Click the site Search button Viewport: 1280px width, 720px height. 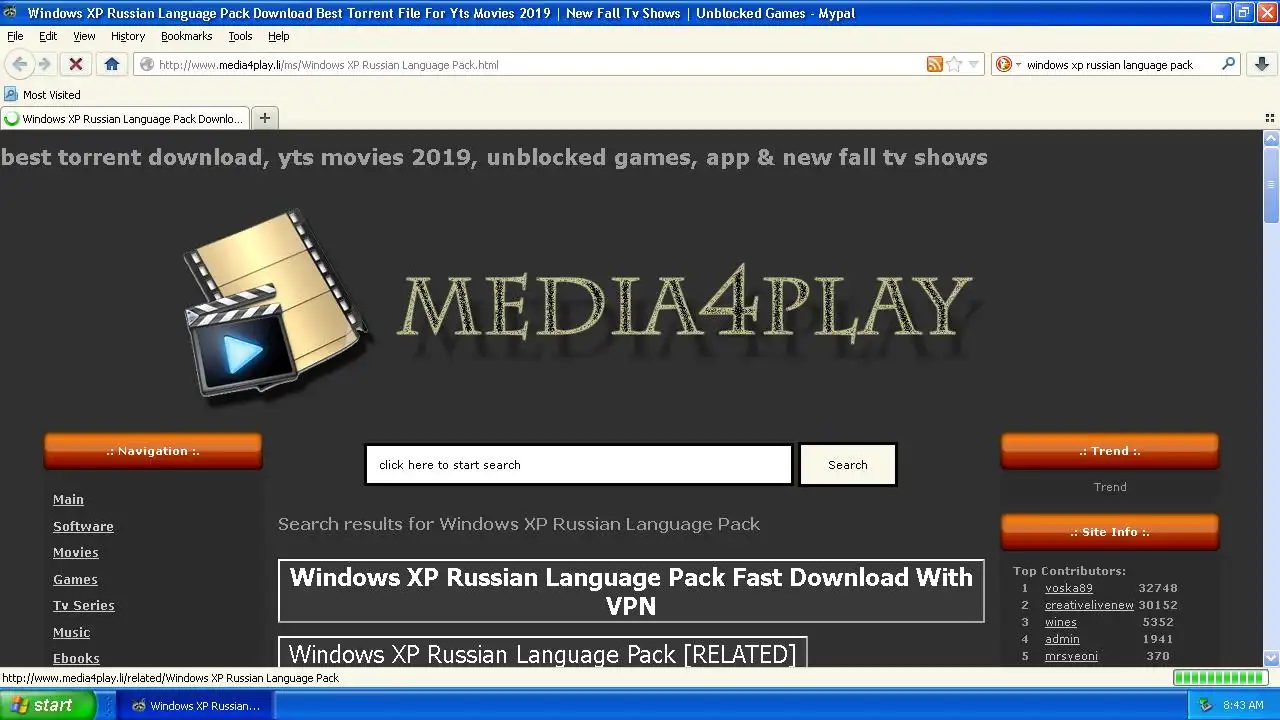click(848, 465)
